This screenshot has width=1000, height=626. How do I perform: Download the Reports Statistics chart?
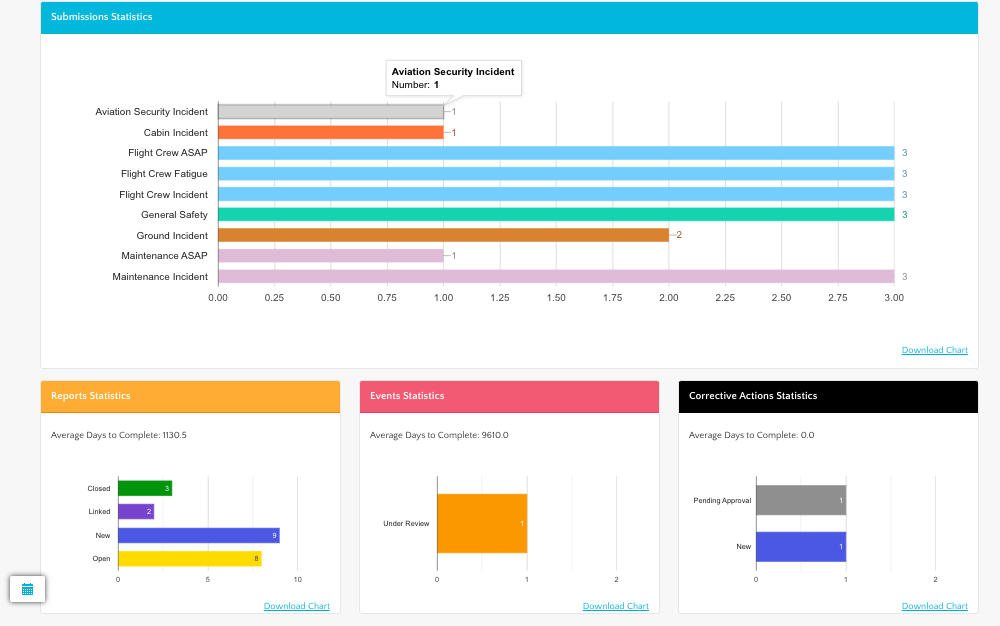(x=297, y=606)
